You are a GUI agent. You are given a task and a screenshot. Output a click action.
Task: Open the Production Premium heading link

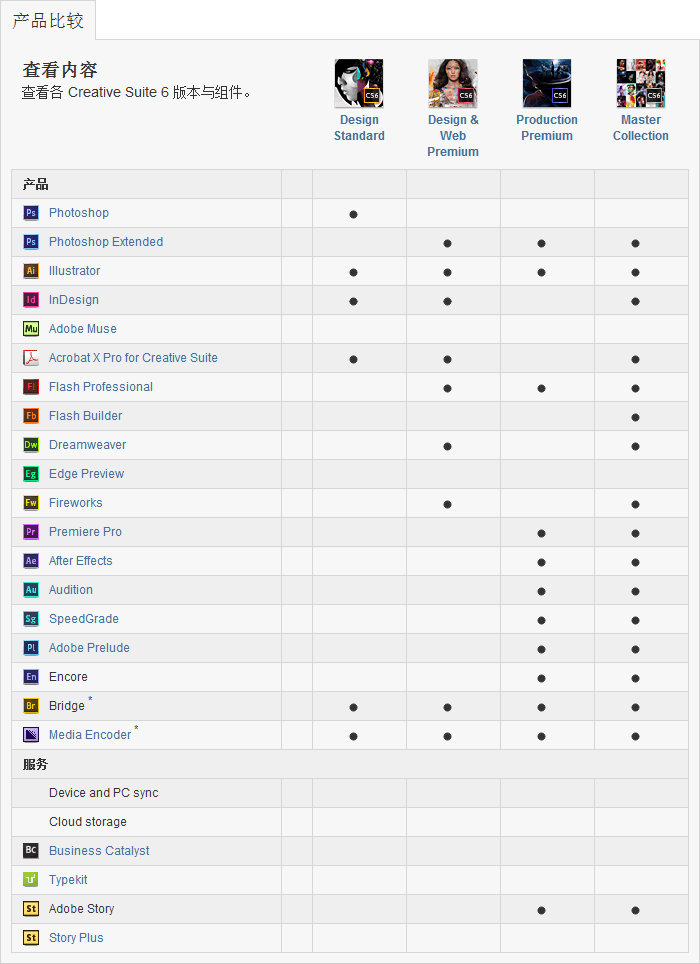[x=547, y=128]
